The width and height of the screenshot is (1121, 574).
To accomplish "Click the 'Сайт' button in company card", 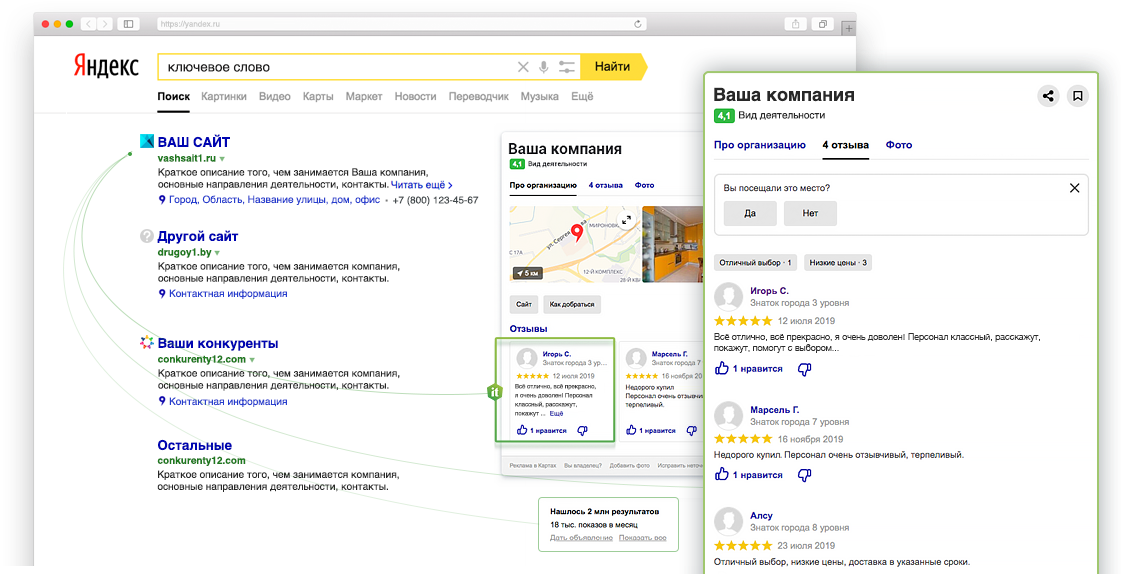I will (x=523, y=305).
